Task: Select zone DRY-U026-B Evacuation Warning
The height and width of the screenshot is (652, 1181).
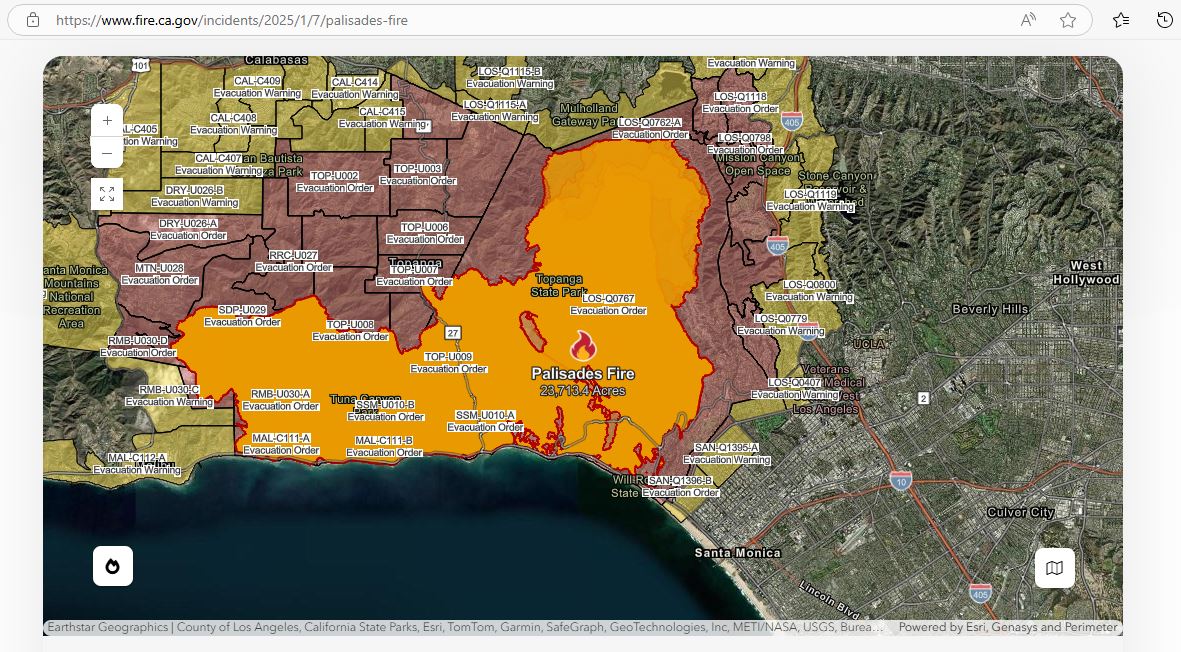Action: click(x=194, y=197)
